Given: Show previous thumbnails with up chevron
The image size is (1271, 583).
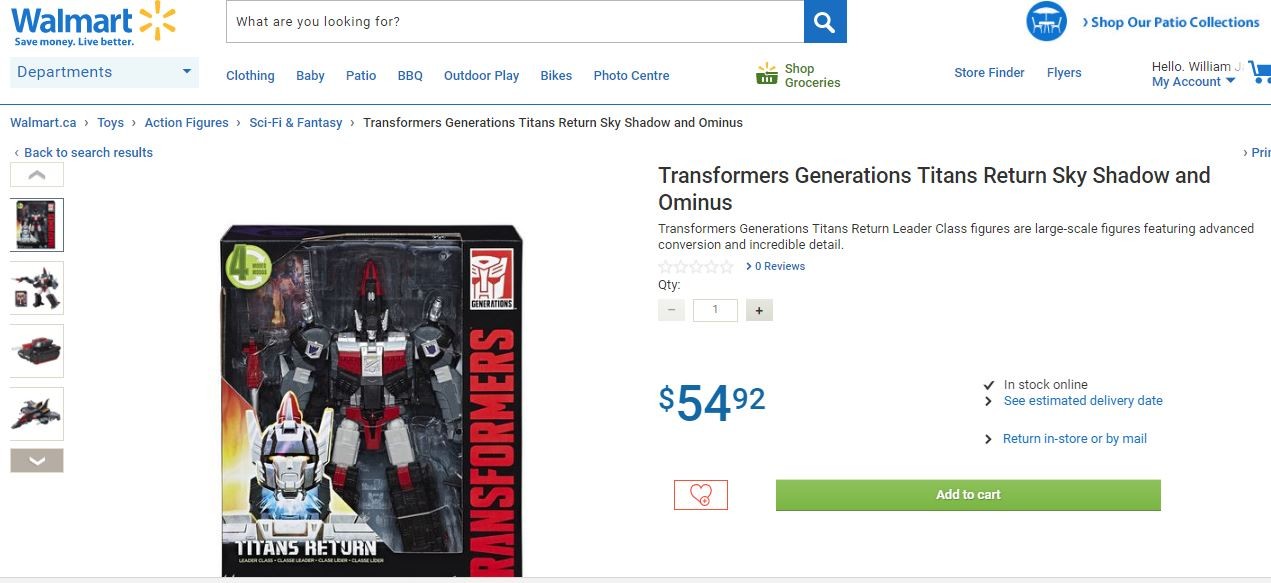Looking at the screenshot, I should (37, 175).
